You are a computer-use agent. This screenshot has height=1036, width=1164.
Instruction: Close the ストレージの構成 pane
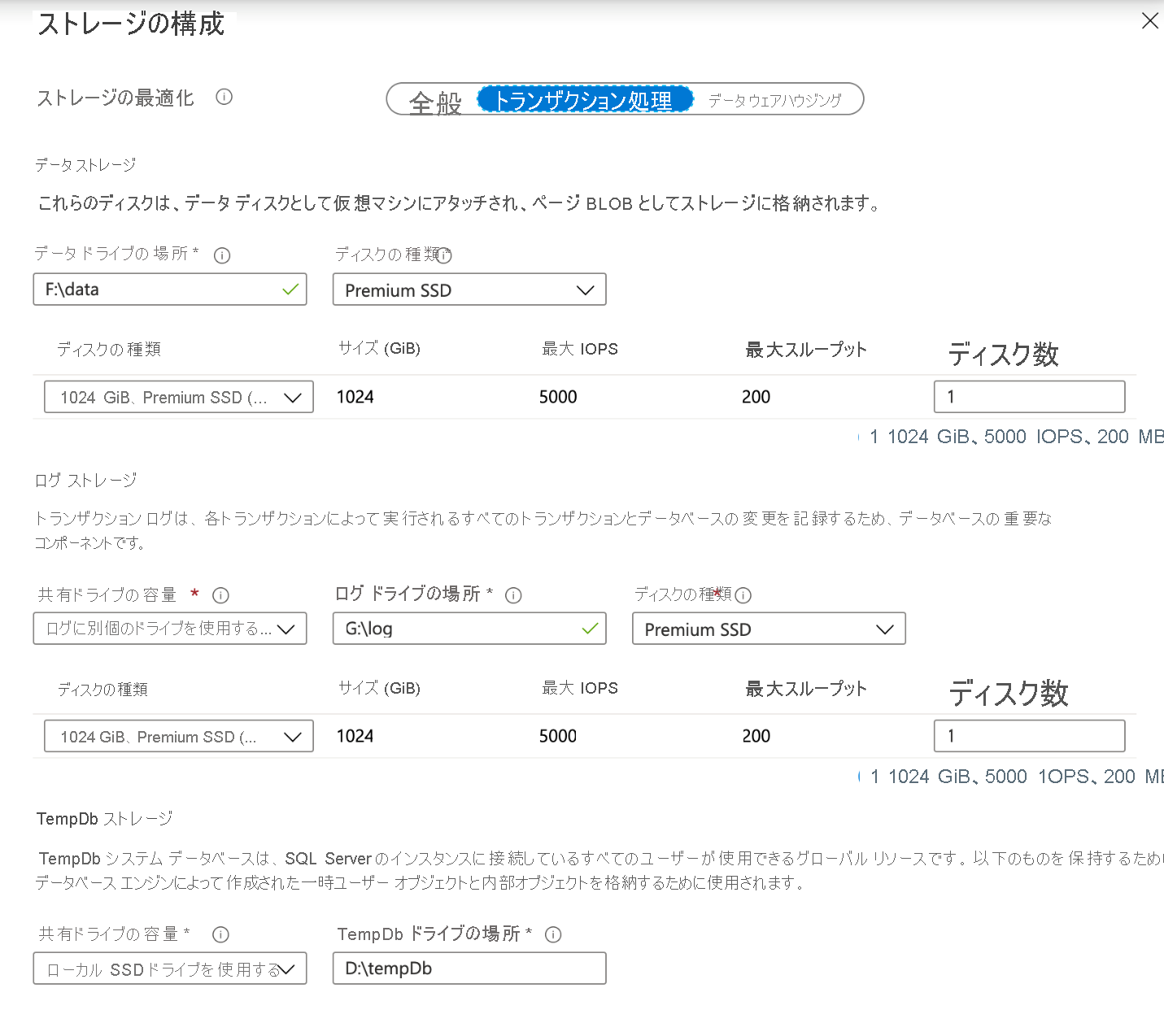coord(1149,20)
